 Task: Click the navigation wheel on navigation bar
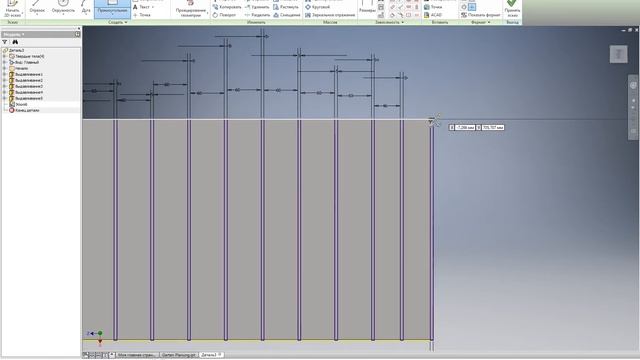[633, 85]
